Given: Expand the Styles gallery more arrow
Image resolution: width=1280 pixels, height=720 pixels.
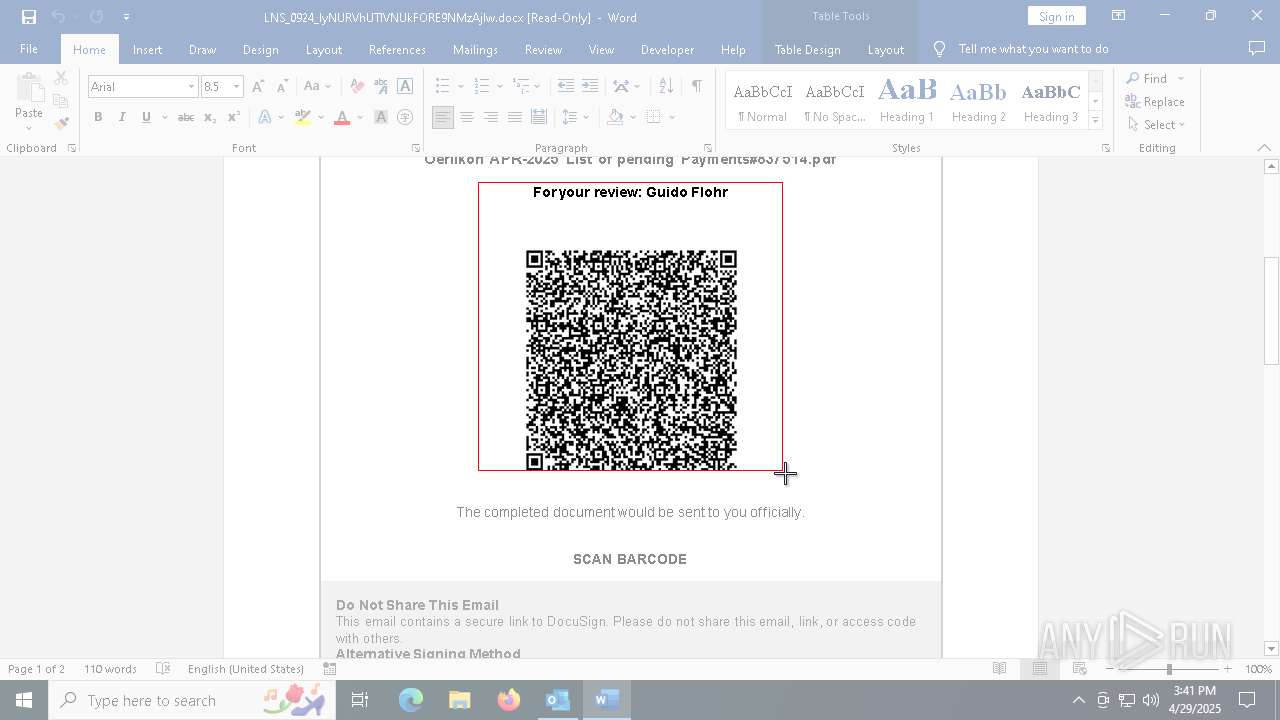Looking at the screenshot, I should (x=1096, y=121).
